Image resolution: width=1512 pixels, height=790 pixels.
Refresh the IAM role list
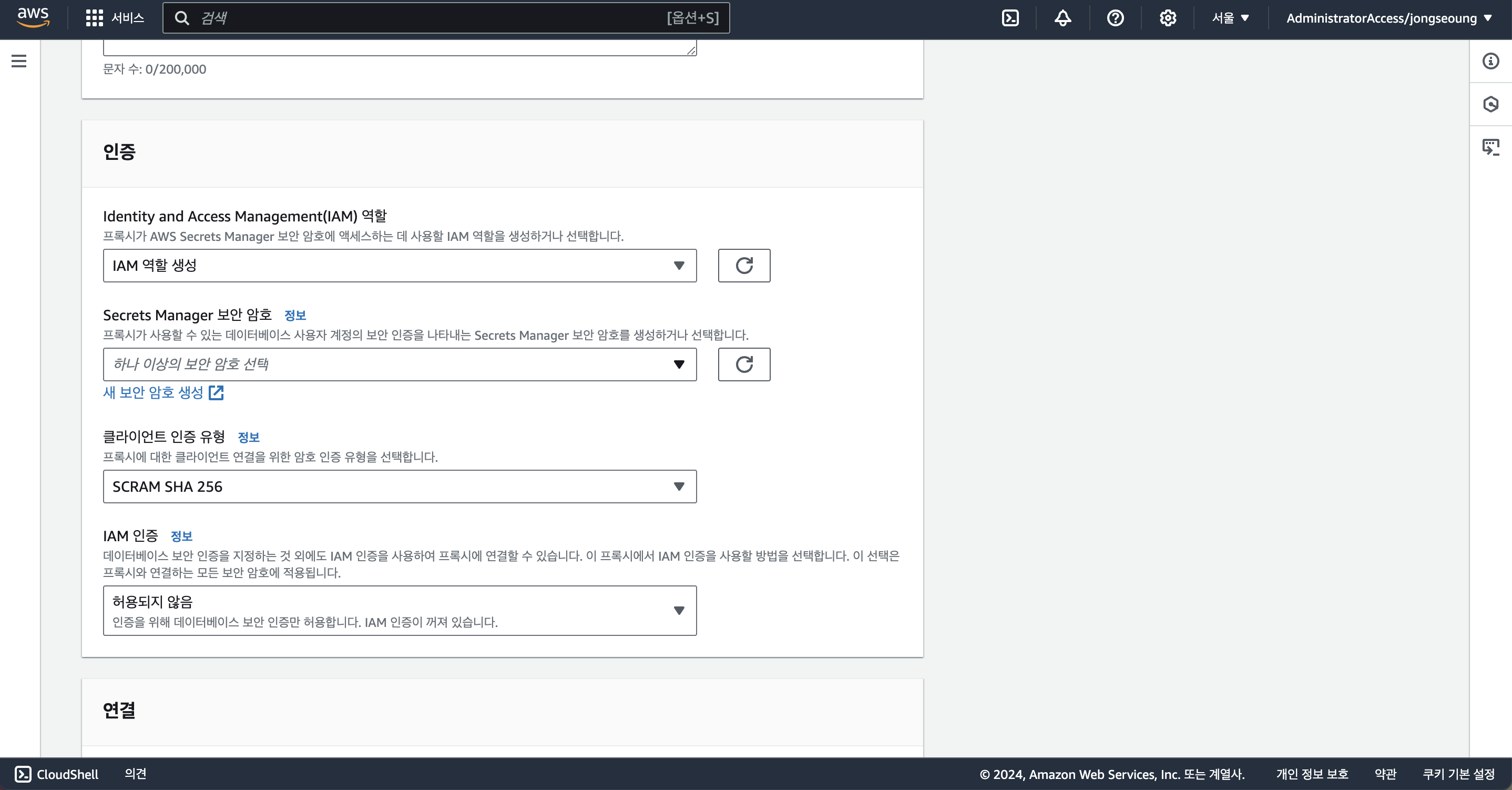(x=744, y=266)
